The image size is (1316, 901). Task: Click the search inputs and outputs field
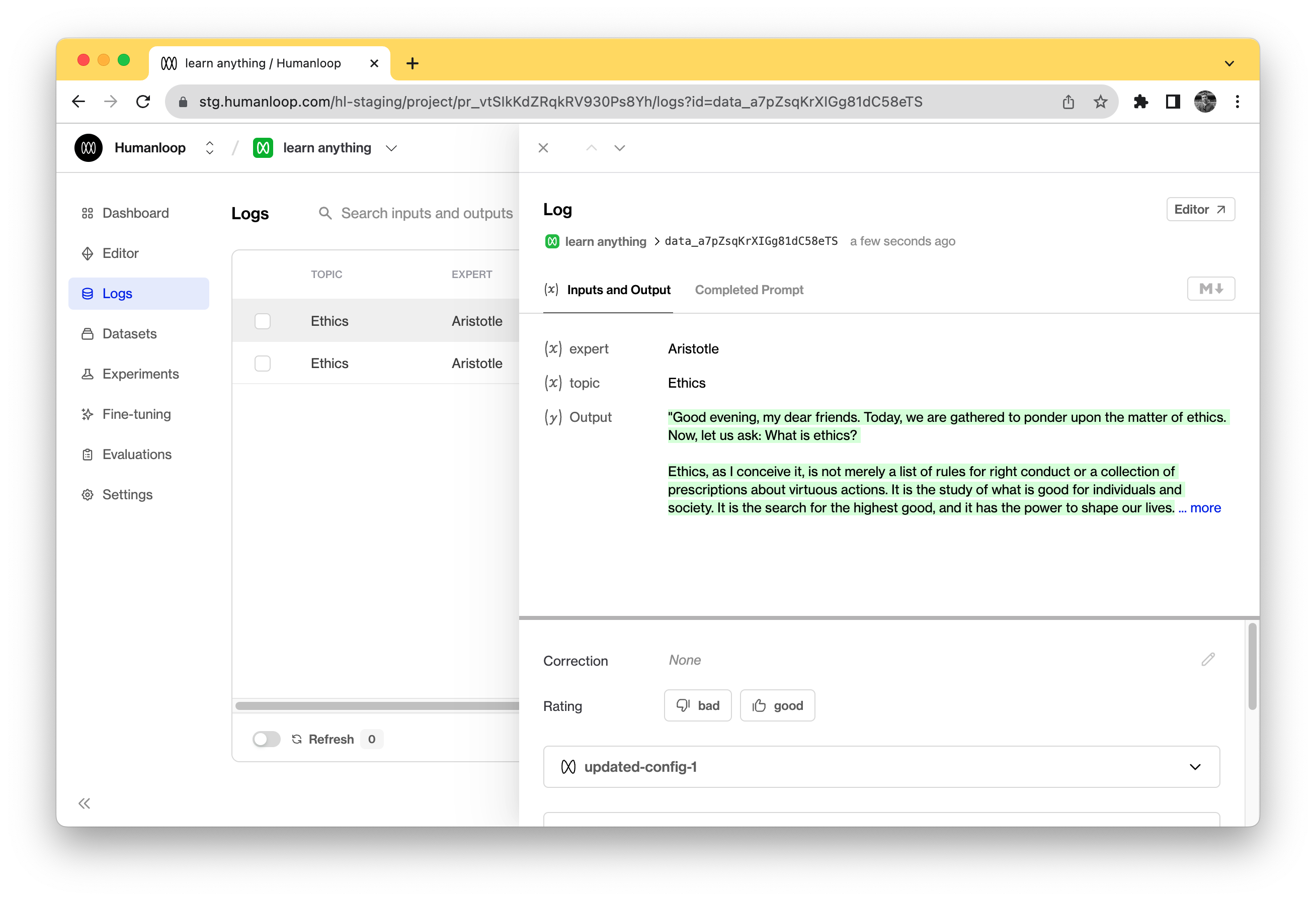(427, 213)
